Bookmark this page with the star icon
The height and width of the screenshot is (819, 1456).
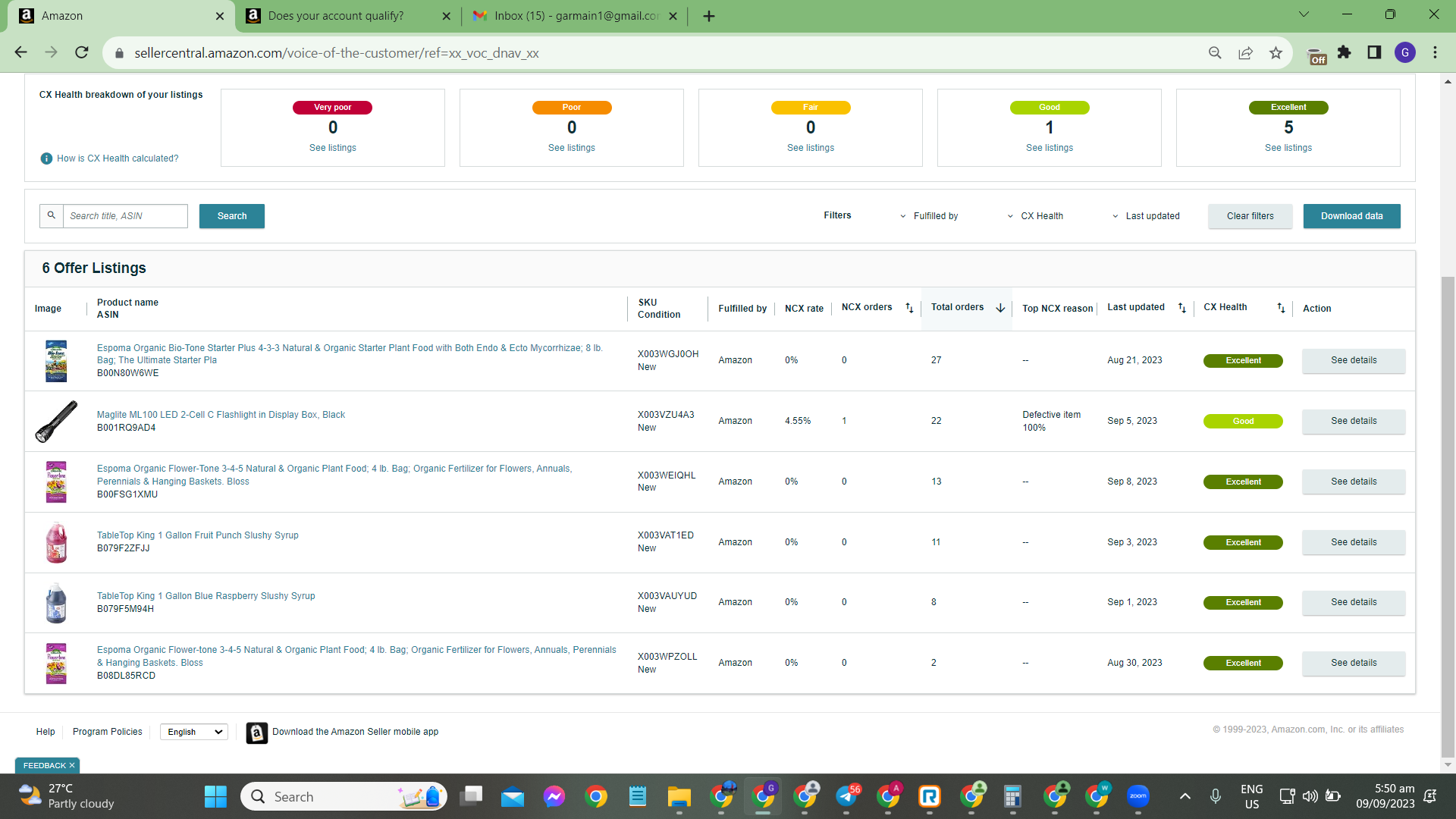click(x=1276, y=52)
